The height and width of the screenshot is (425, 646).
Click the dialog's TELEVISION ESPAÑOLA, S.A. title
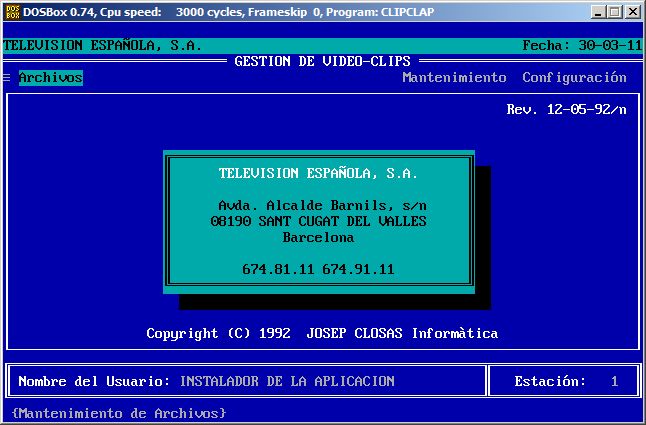click(x=318, y=173)
